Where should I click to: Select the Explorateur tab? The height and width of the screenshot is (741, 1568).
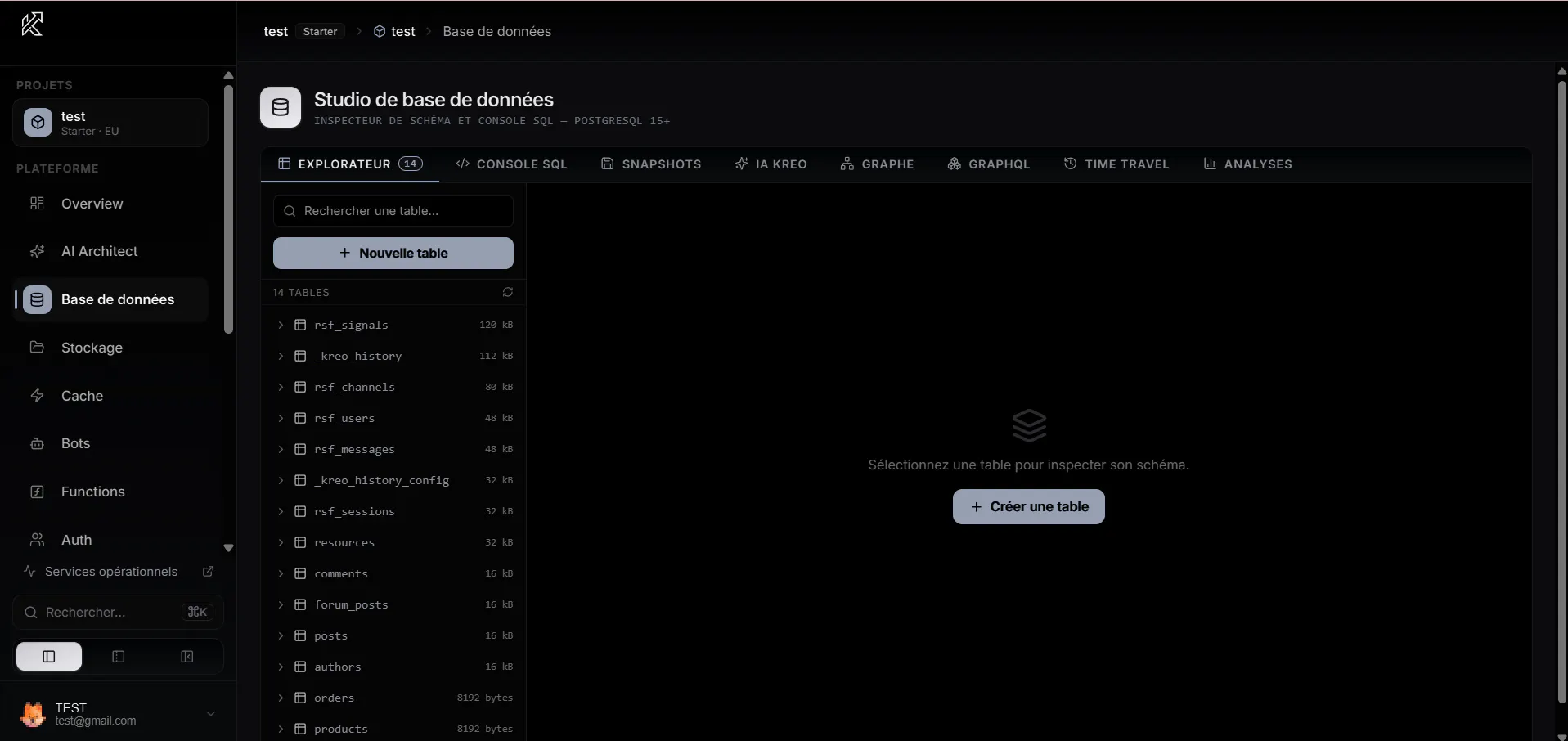pyautogui.click(x=350, y=164)
